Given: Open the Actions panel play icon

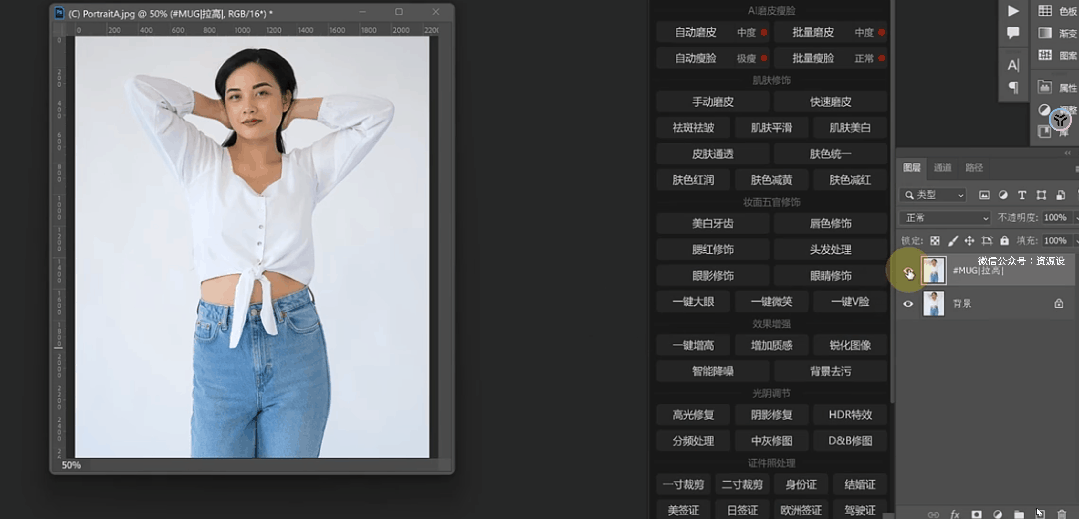Looking at the screenshot, I should (x=1013, y=11).
